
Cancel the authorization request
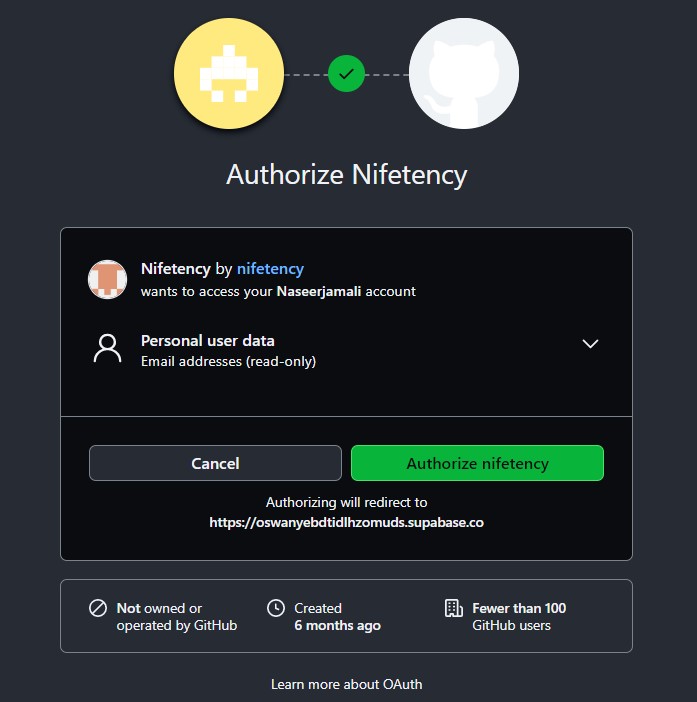(x=215, y=463)
